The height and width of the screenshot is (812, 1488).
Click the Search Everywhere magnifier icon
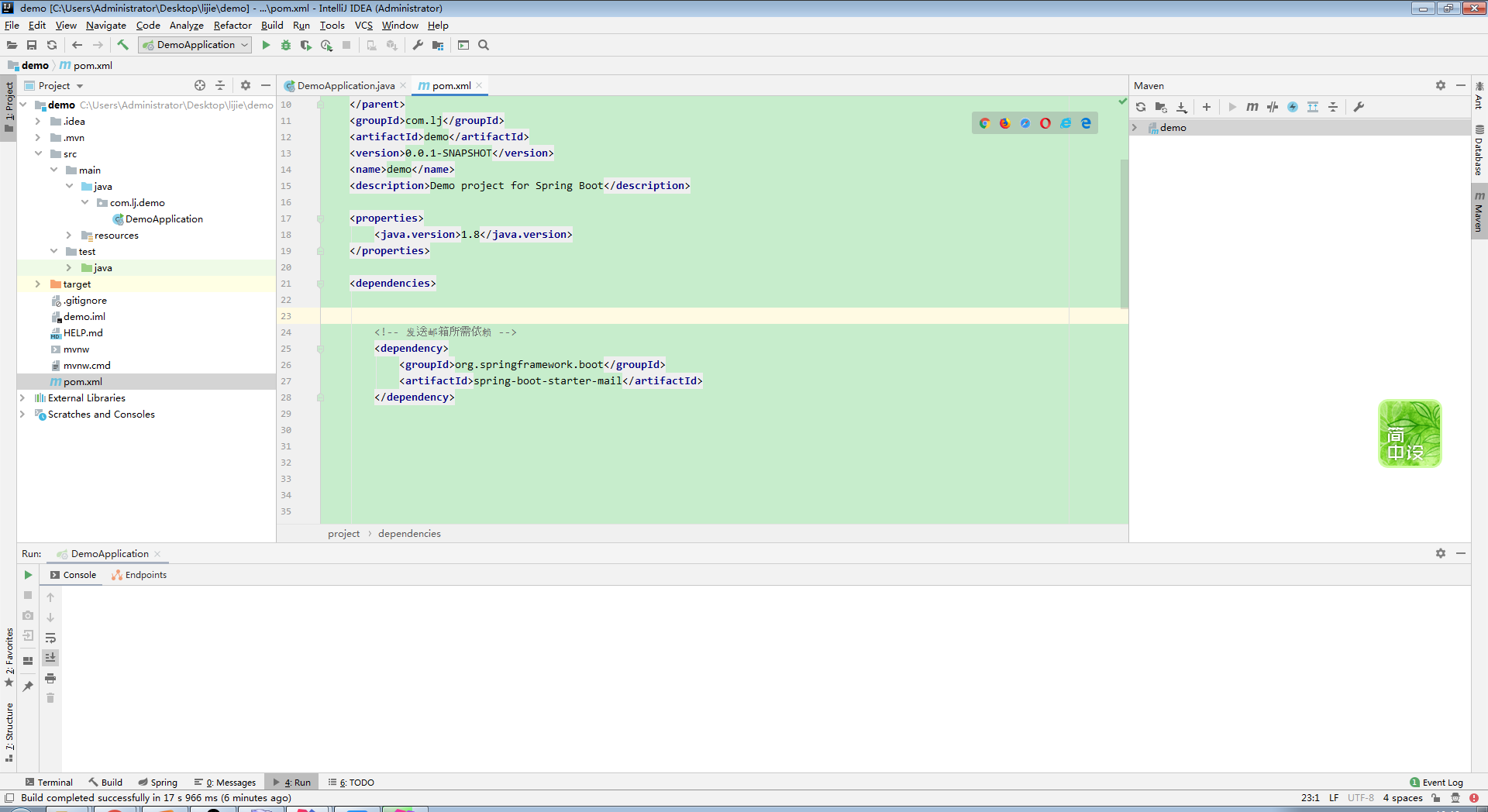484,45
